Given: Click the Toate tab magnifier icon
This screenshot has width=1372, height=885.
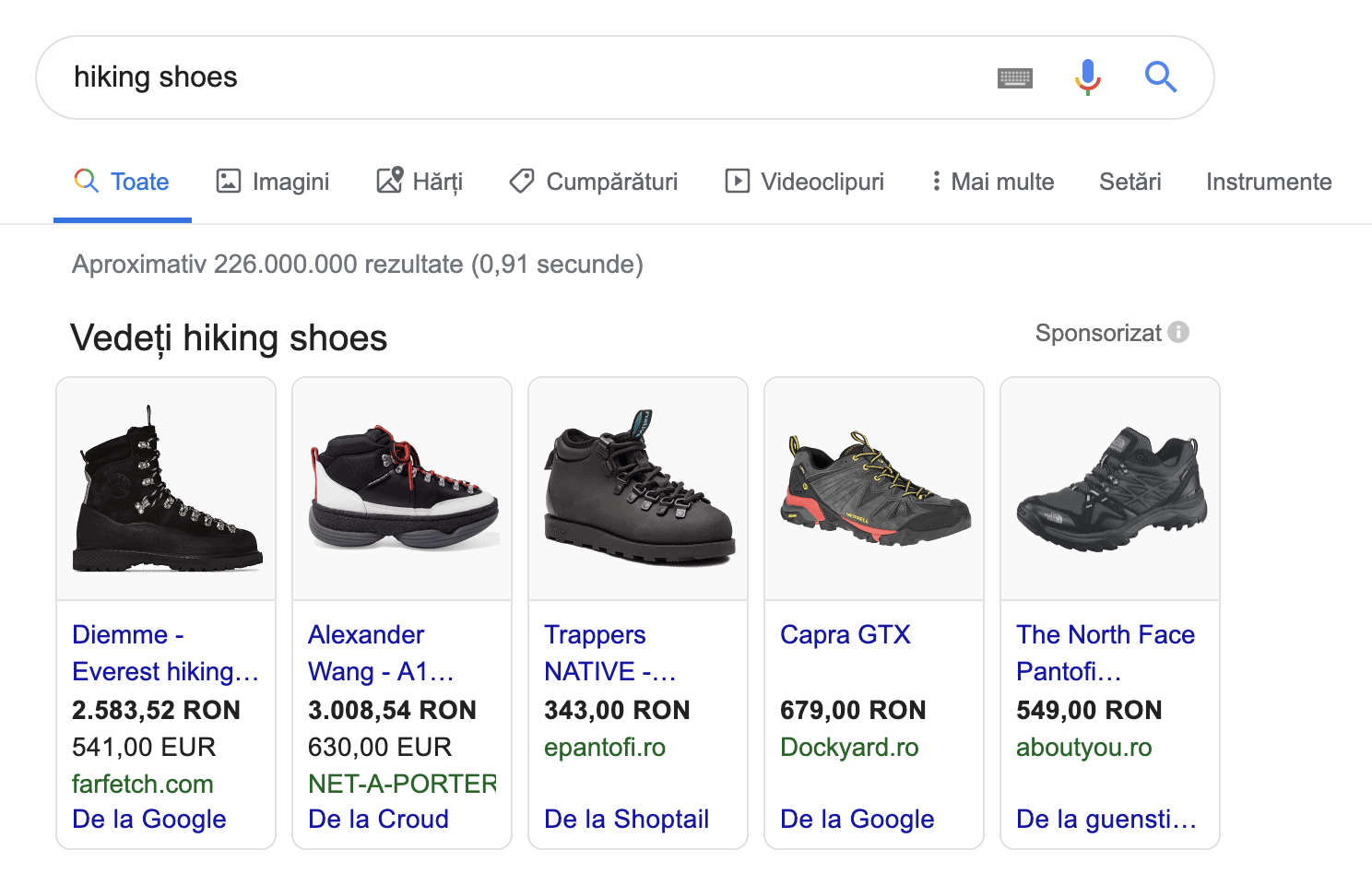Looking at the screenshot, I should coord(86,181).
